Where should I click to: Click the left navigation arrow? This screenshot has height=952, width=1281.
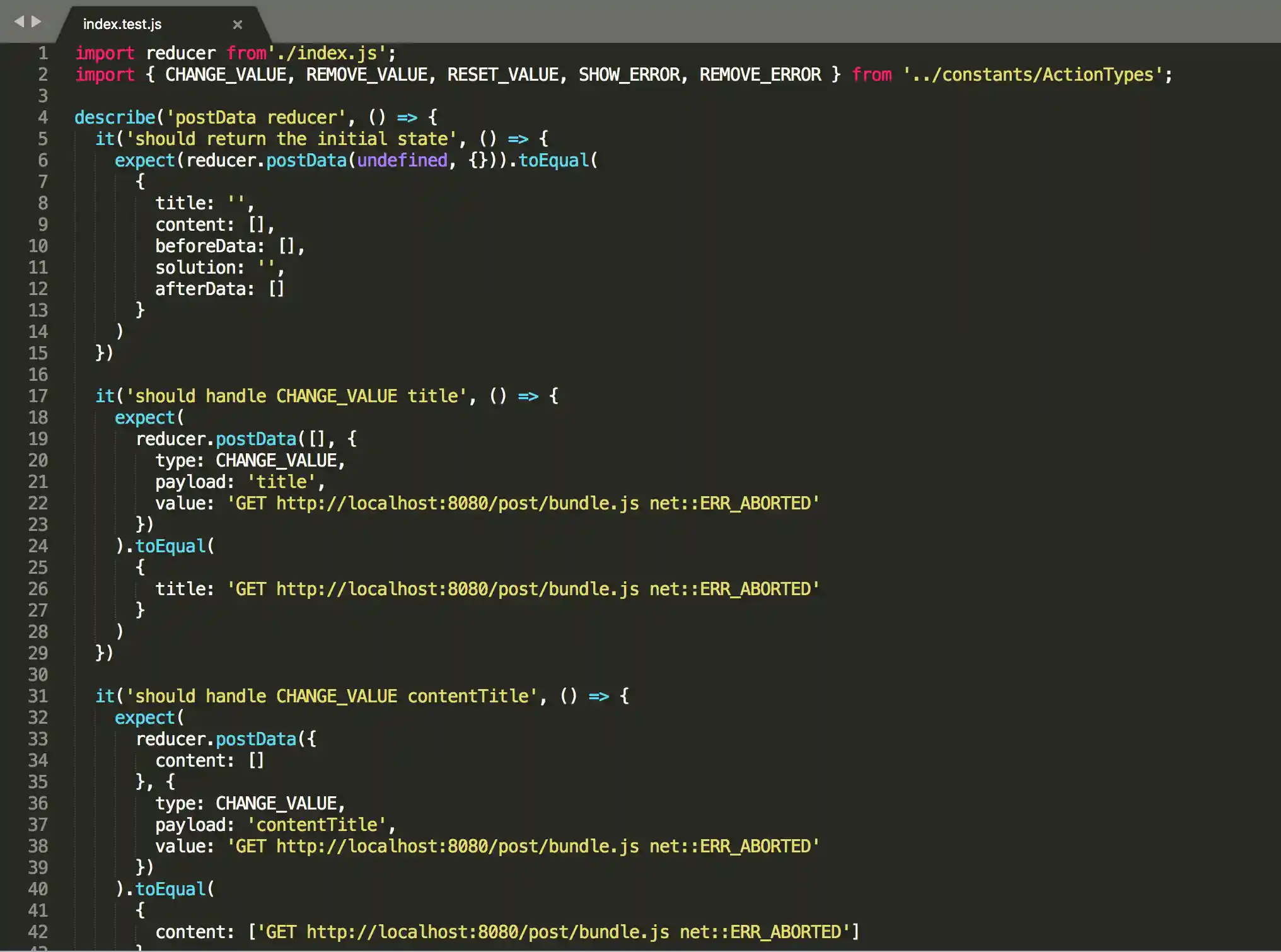[20, 21]
